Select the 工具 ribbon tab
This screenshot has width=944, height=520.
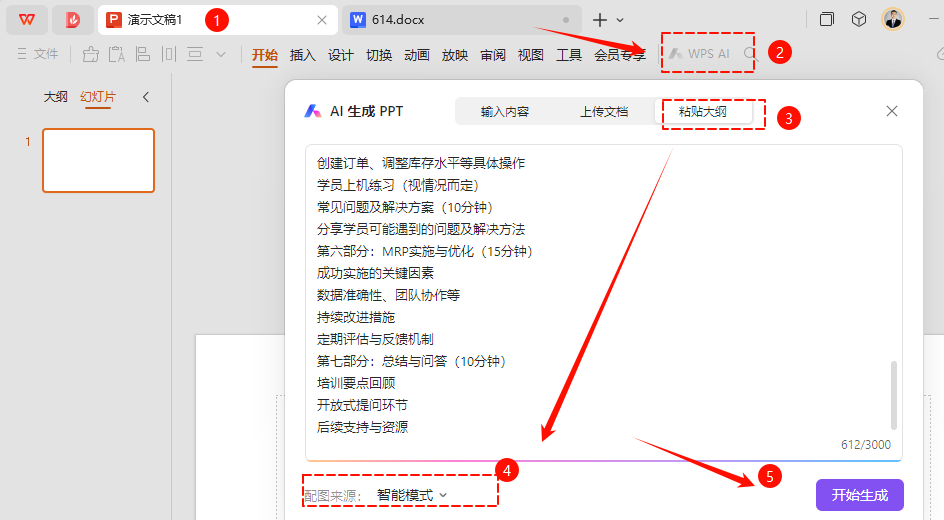coord(568,55)
